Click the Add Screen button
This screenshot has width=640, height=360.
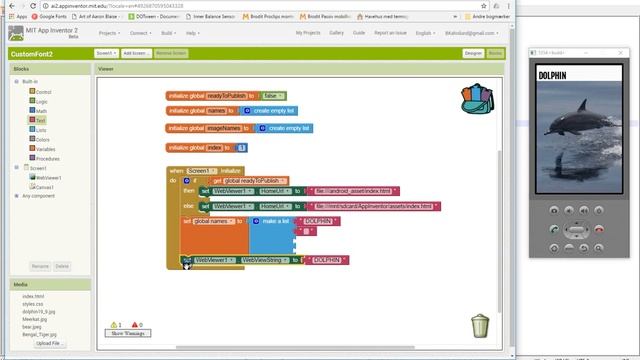pyautogui.click(x=136, y=53)
